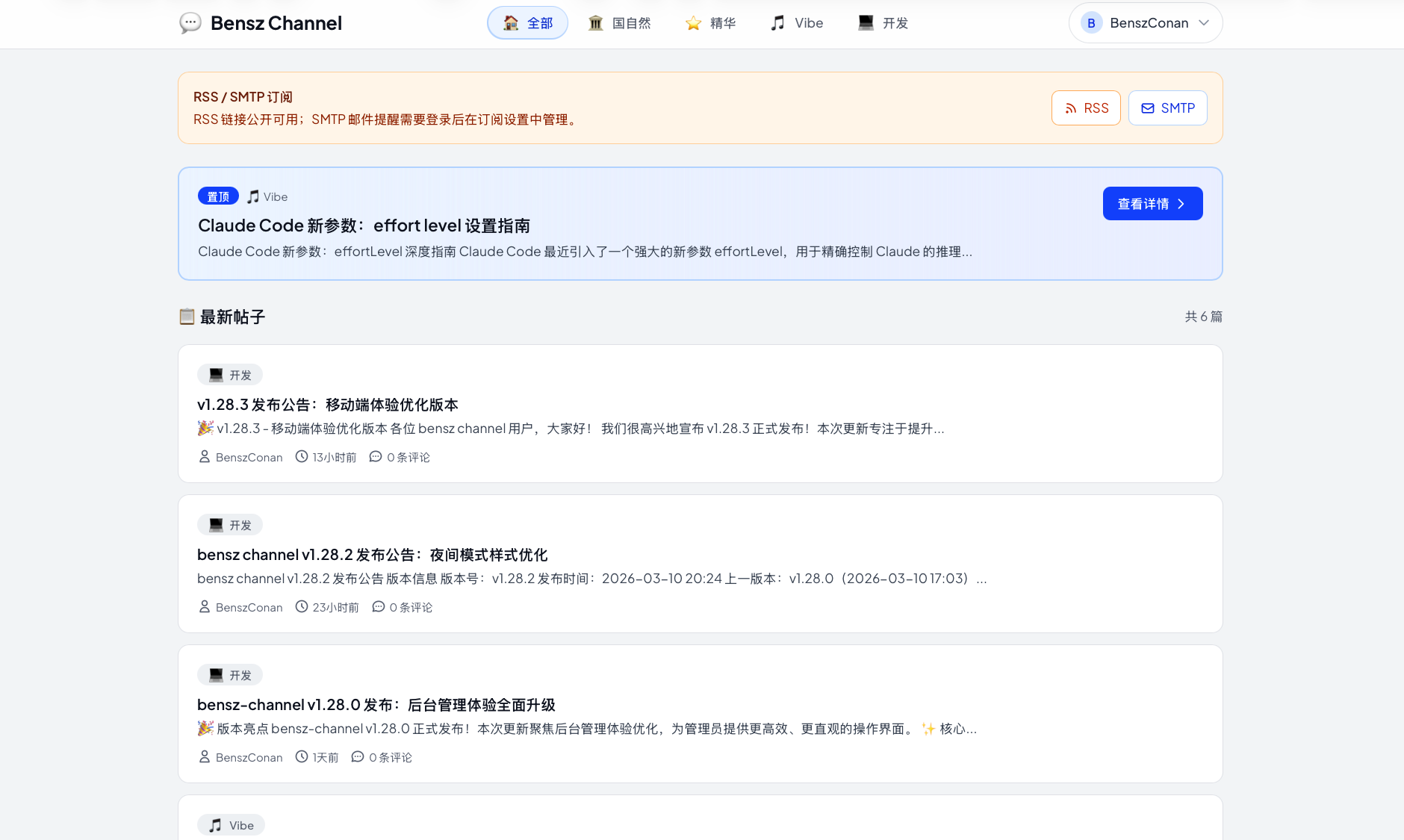Switch to the 全部 tab
The image size is (1404, 840).
click(x=527, y=23)
